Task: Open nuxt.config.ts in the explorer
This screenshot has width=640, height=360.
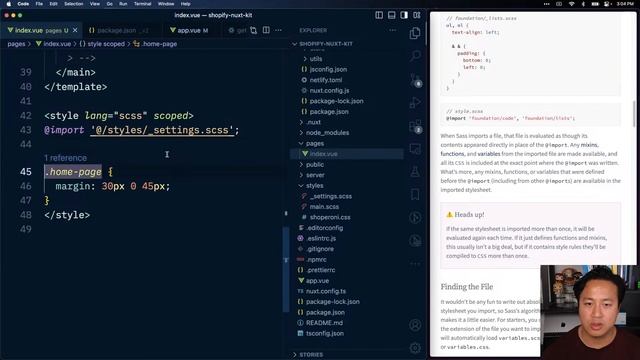Action: (326, 291)
